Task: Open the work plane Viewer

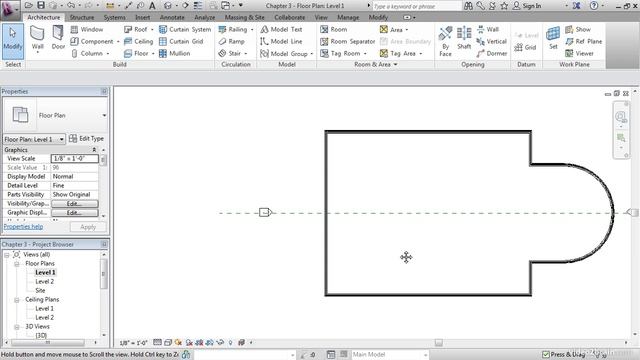Action: pos(579,53)
